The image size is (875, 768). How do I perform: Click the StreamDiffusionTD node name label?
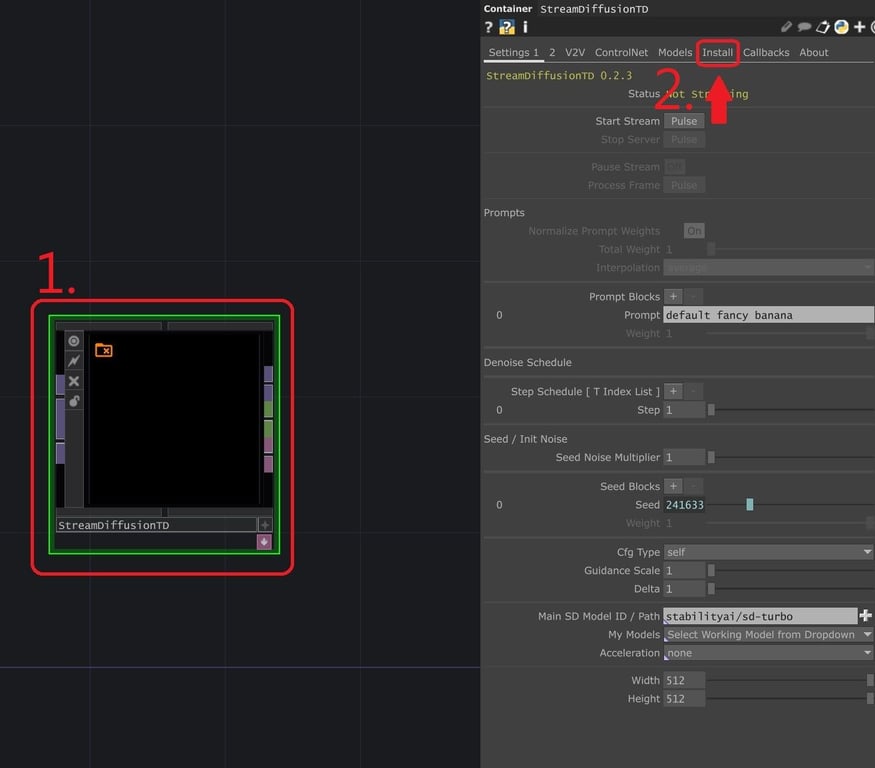point(156,525)
